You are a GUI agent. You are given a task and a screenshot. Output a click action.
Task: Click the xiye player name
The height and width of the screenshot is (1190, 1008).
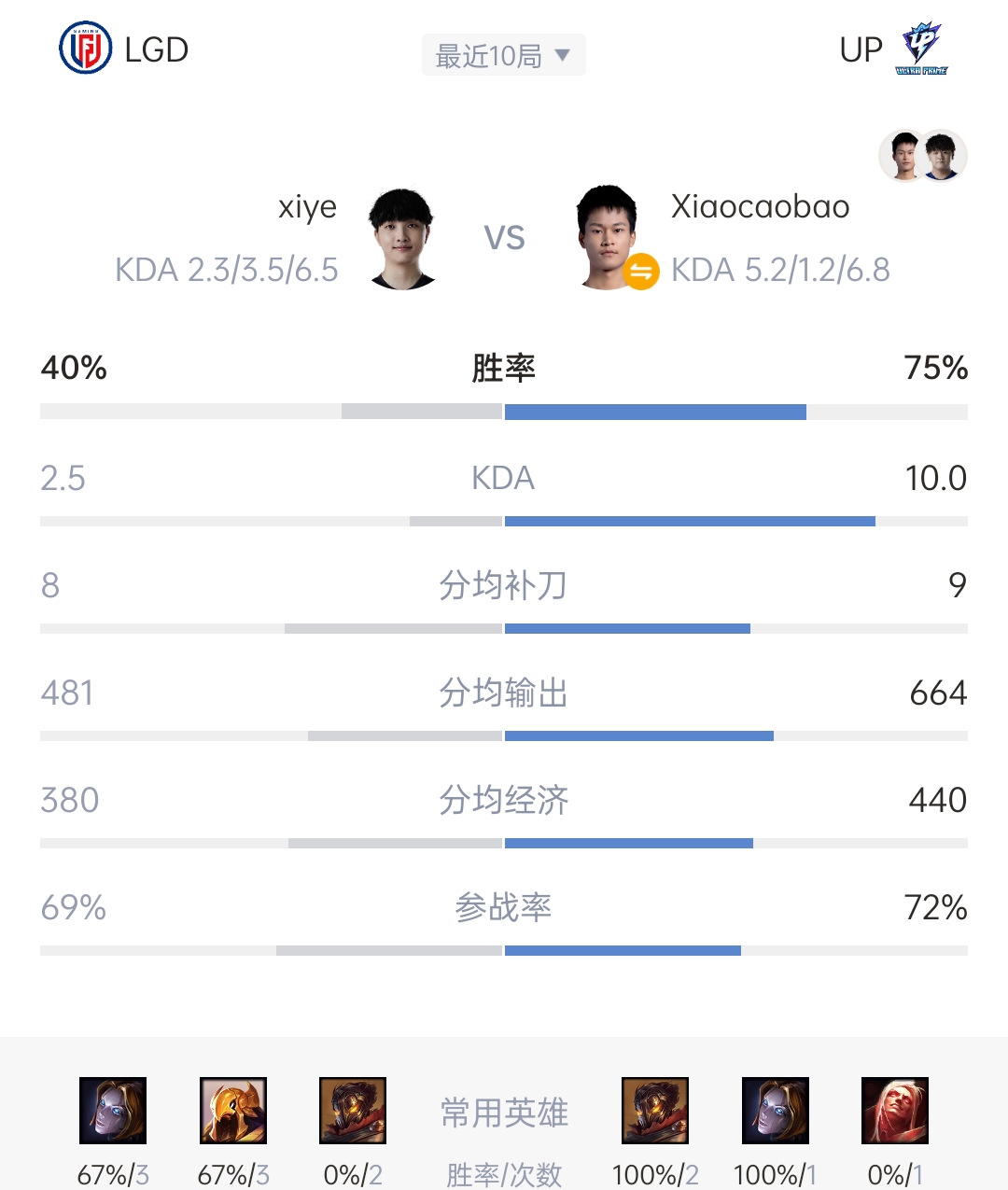(307, 206)
